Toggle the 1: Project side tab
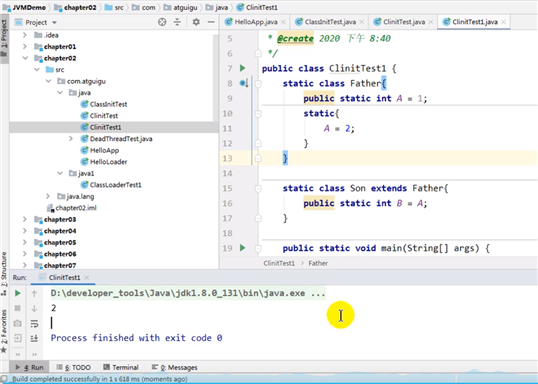The height and width of the screenshot is (384, 538). click(4, 38)
